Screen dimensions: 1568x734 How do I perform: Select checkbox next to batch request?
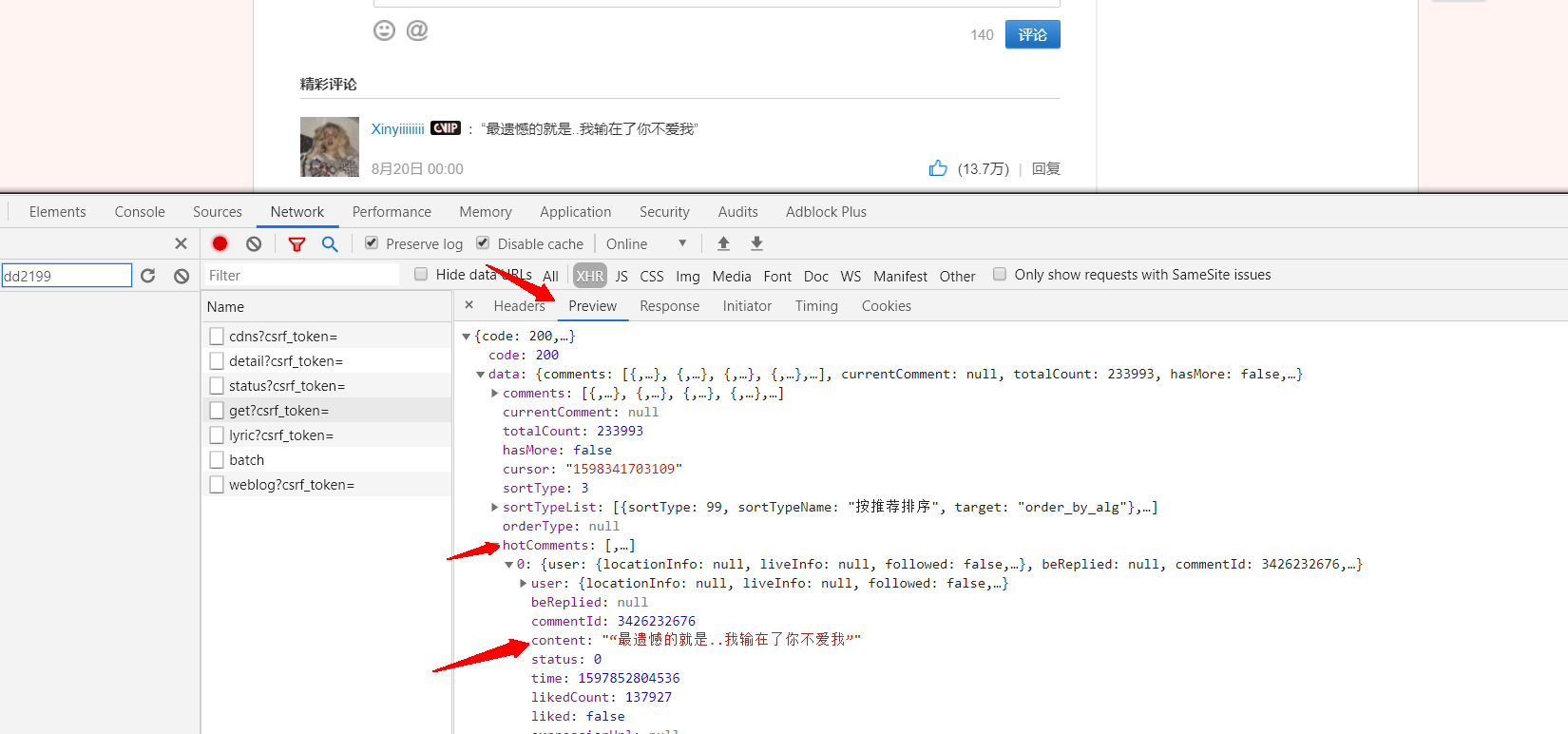point(217,459)
